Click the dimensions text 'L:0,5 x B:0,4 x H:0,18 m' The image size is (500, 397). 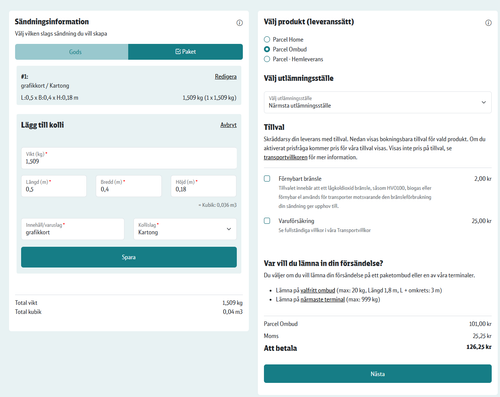[x=50, y=98]
